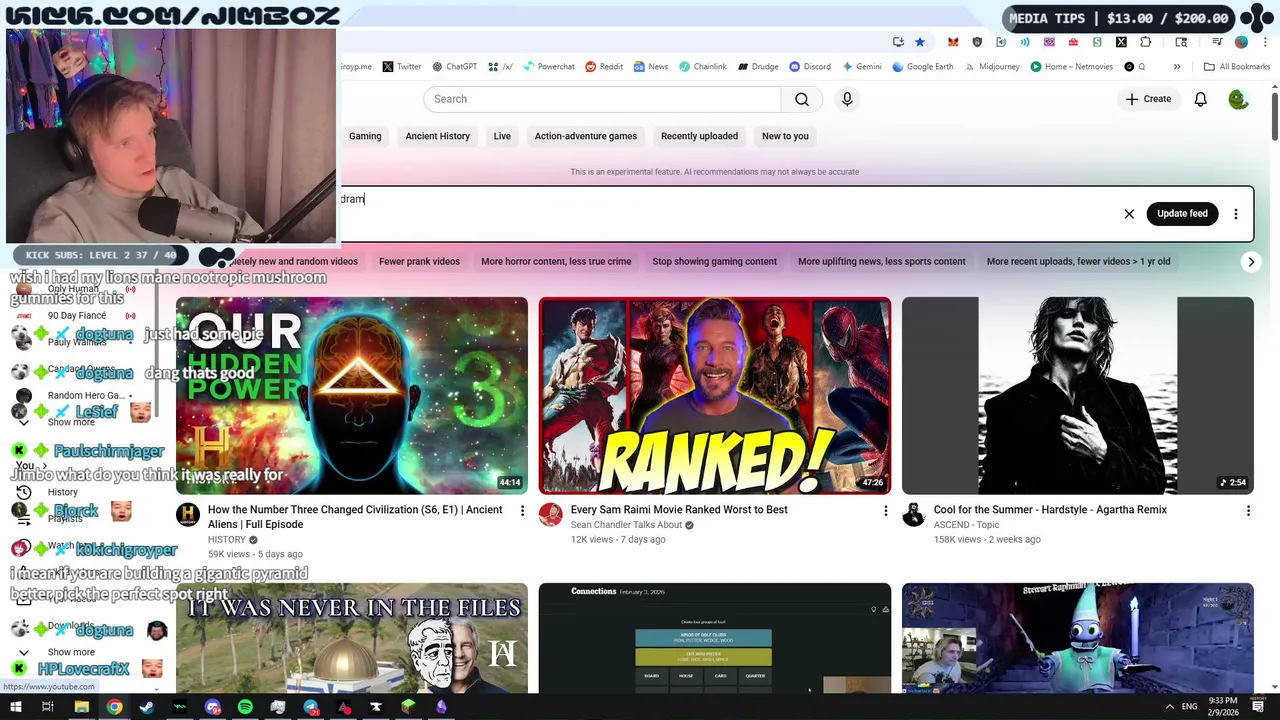Select Recently uploaded chip
Image resolution: width=1280 pixels, height=720 pixels.
point(699,136)
